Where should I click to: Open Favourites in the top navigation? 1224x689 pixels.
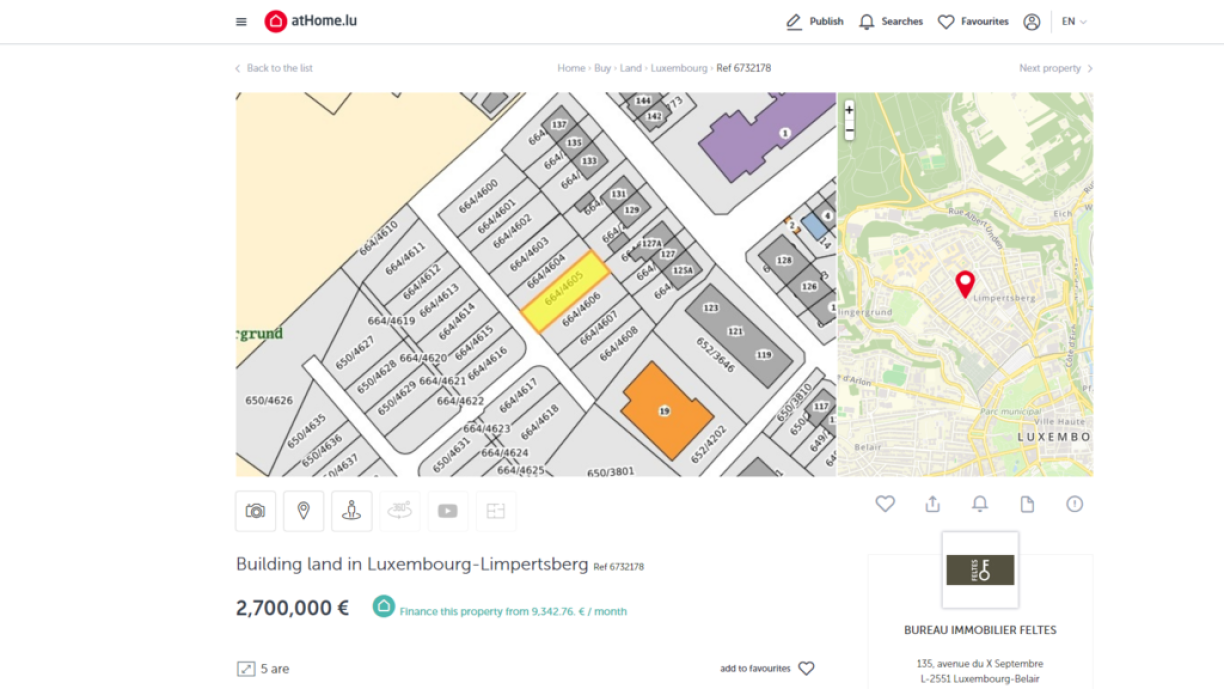[x=973, y=22]
